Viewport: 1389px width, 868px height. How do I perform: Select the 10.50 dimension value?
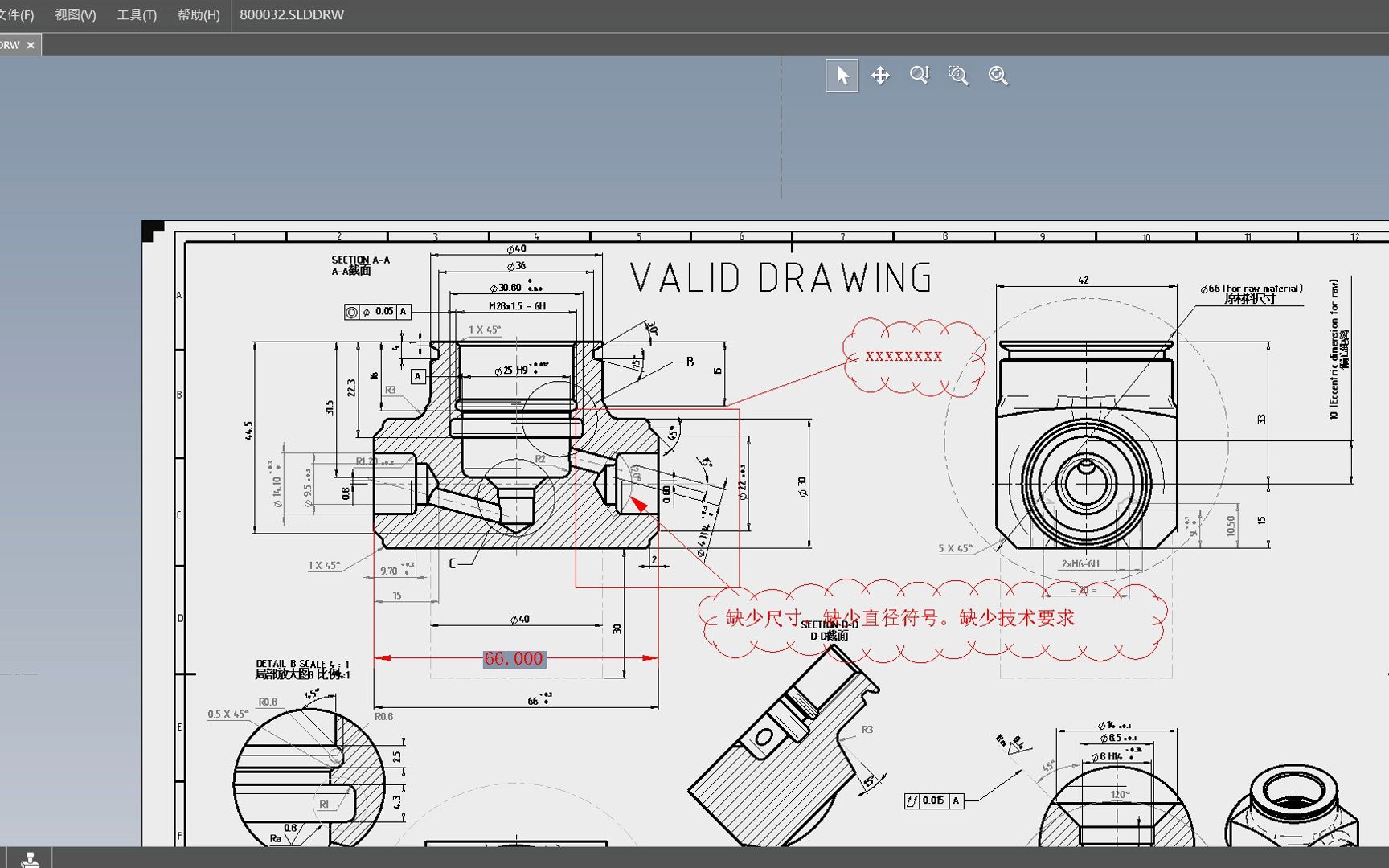click(1230, 526)
